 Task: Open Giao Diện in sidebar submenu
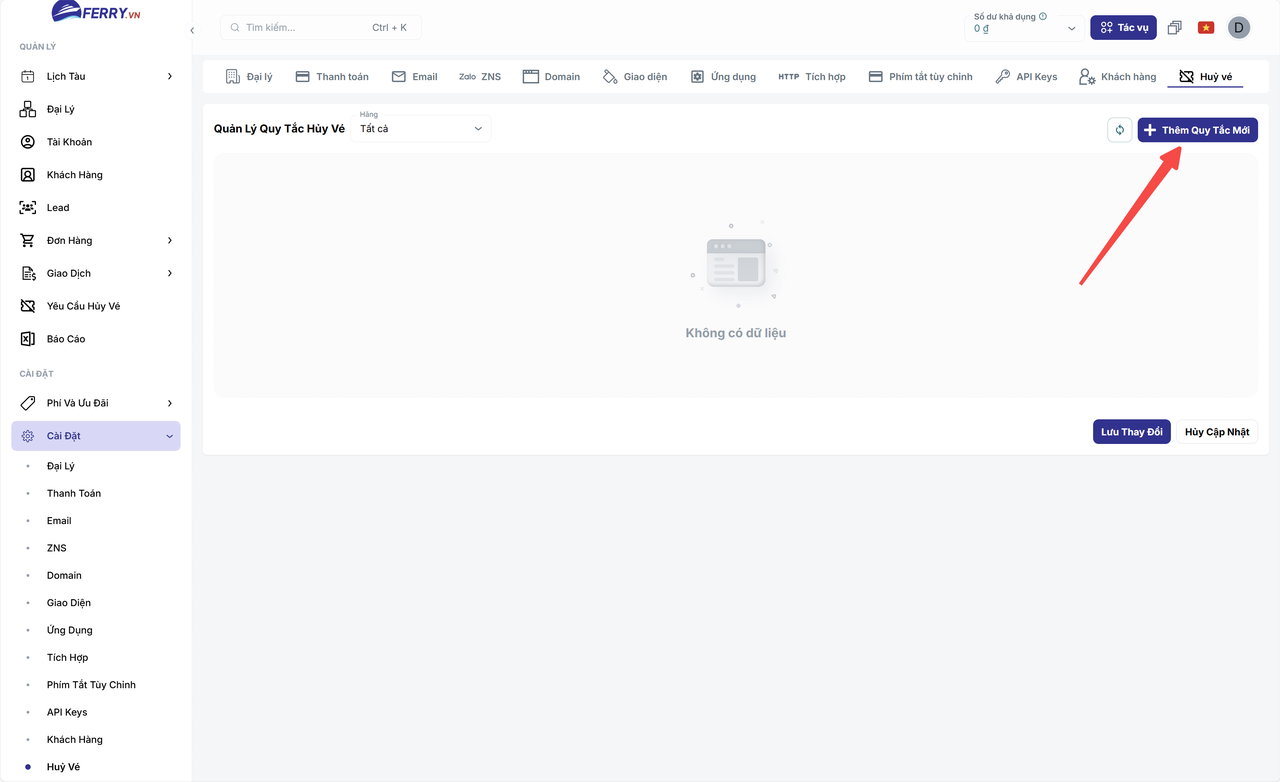[x=69, y=603]
